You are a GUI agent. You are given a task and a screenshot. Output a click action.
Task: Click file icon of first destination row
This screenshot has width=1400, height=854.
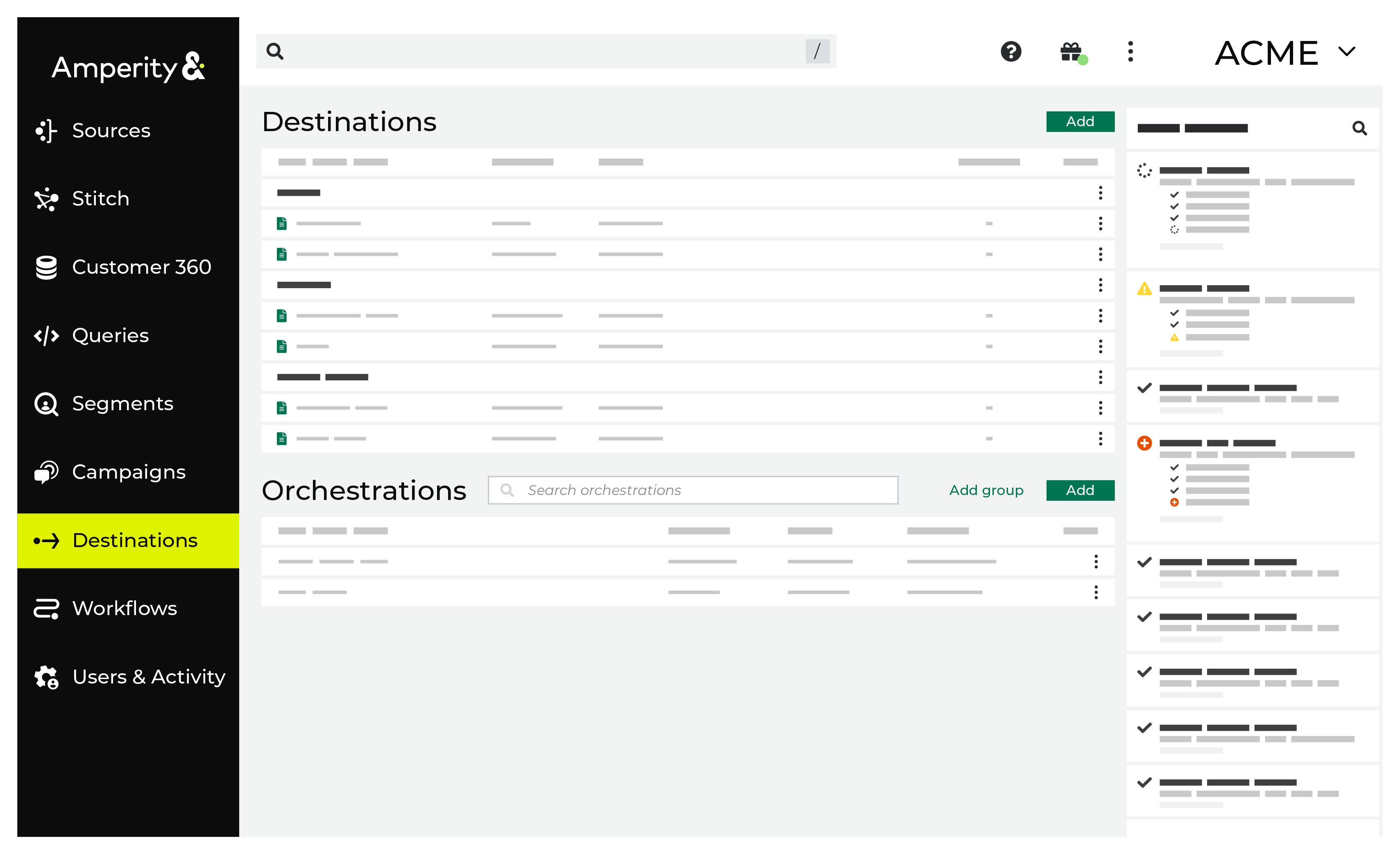tap(281, 223)
